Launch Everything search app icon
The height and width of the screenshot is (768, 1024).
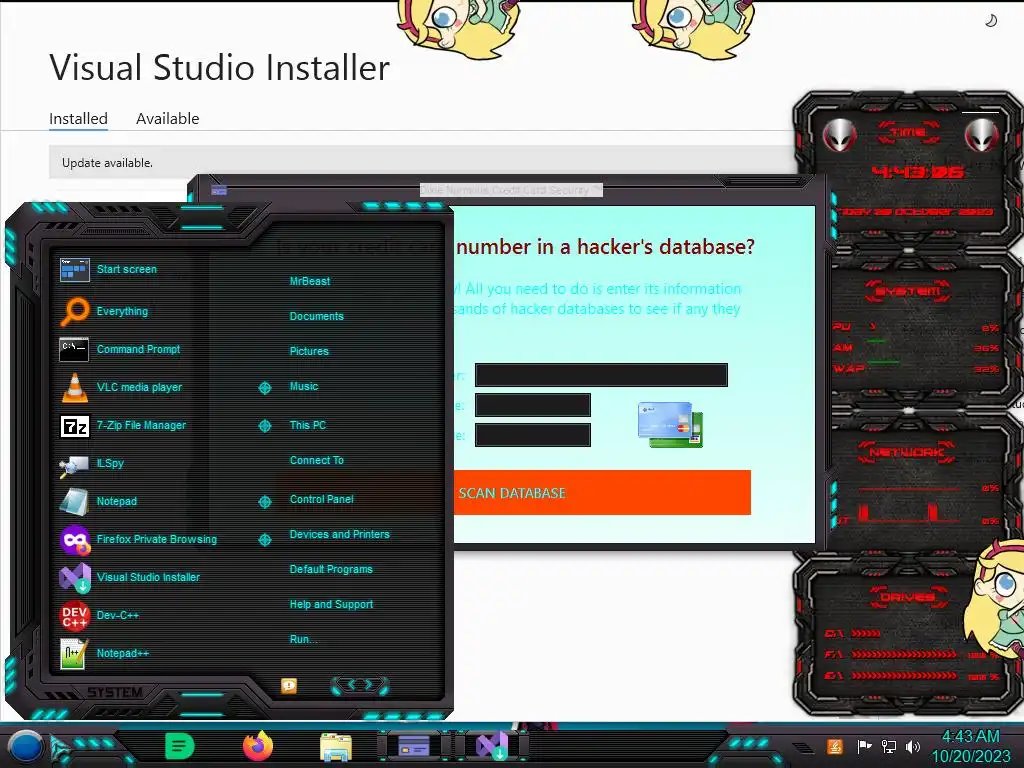click(x=74, y=311)
